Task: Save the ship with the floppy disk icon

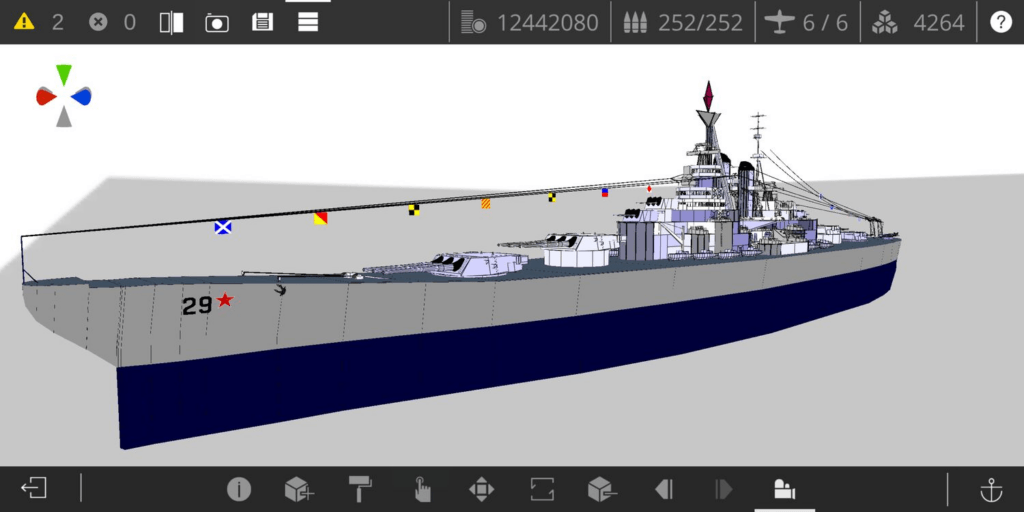Action: [x=262, y=22]
